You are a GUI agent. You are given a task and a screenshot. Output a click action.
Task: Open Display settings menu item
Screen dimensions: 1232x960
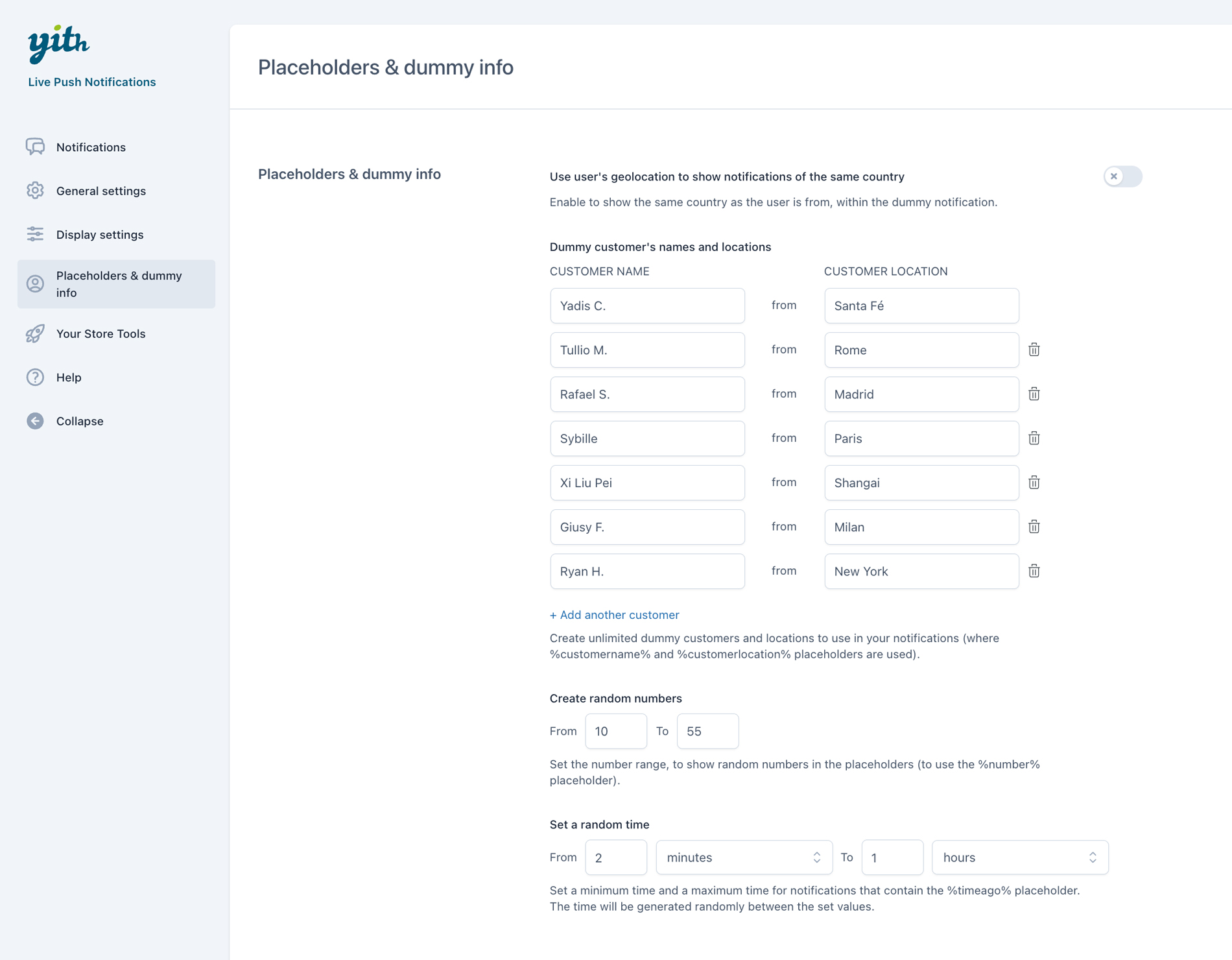116,234
